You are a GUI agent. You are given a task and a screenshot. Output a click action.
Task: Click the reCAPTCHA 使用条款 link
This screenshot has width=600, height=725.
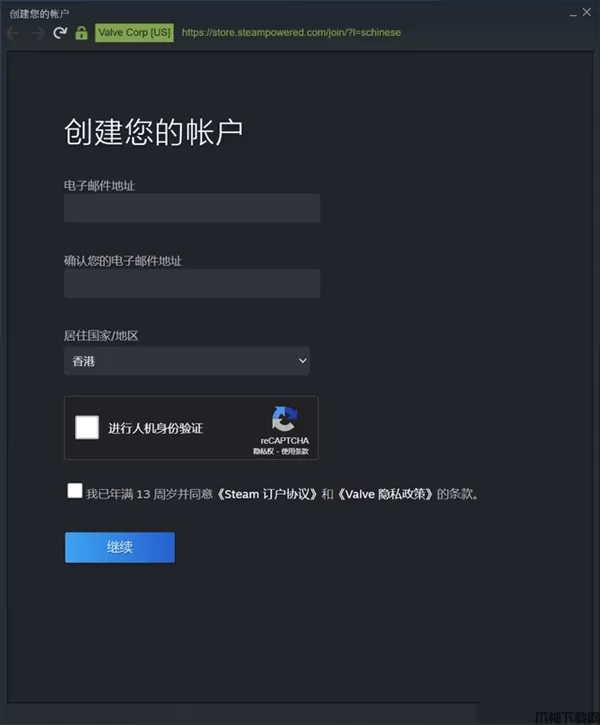pyautogui.click(x=294, y=451)
